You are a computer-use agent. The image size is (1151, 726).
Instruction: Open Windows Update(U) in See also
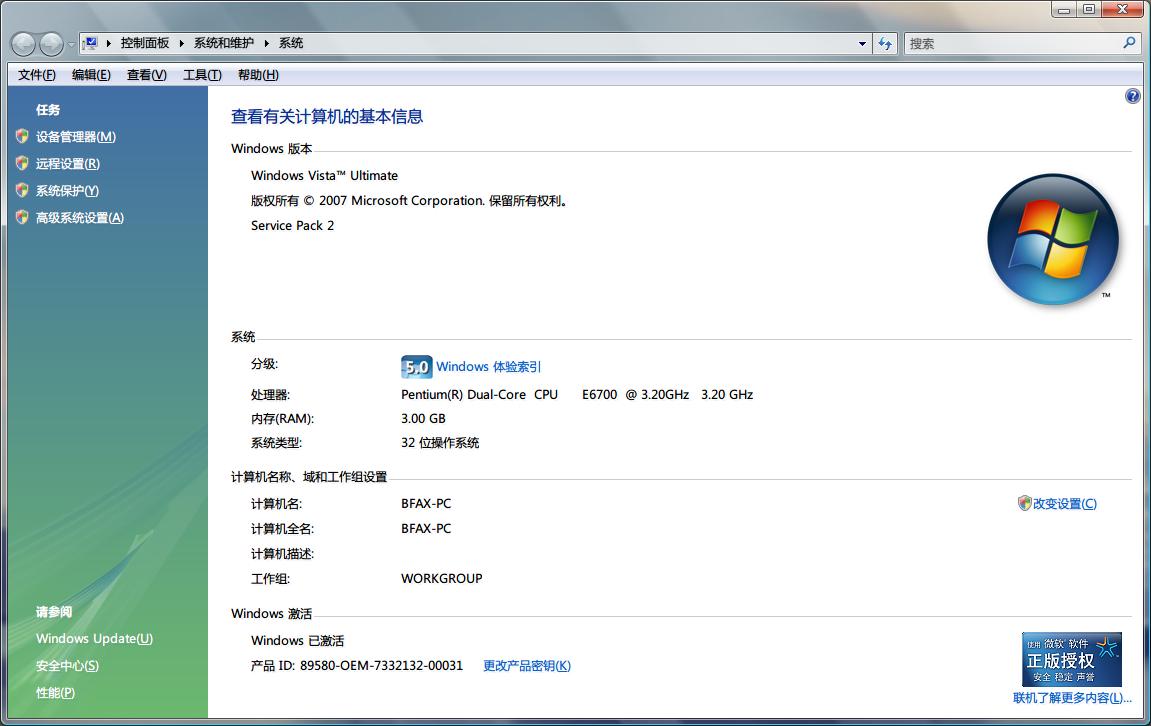point(95,639)
